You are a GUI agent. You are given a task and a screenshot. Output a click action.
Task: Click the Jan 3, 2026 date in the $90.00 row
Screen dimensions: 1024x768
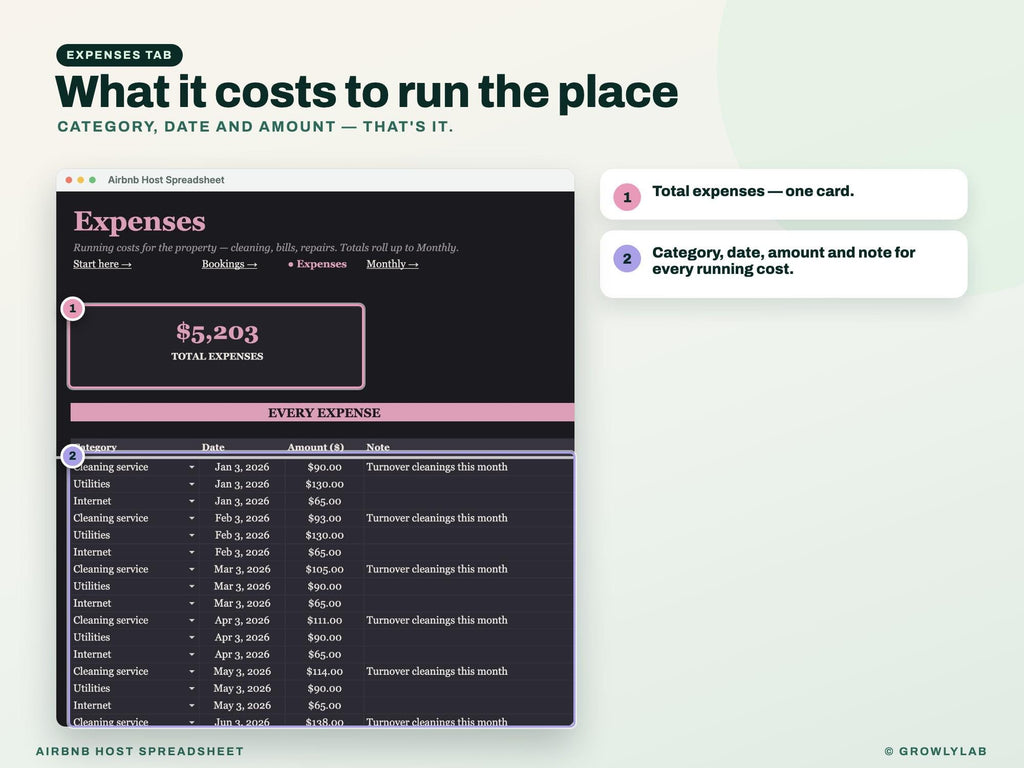[242, 467]
